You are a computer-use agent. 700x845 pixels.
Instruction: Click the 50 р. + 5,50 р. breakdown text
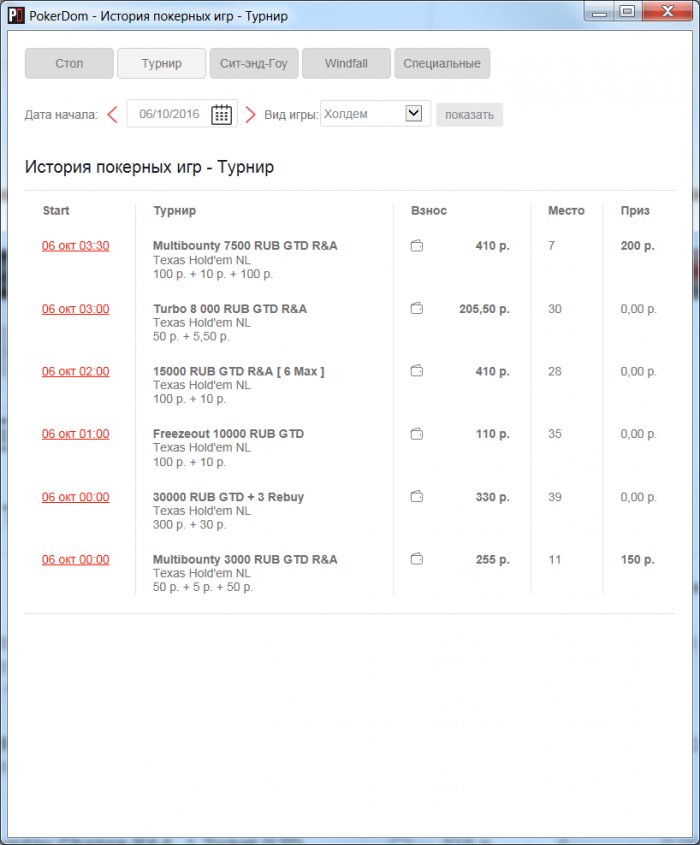tap(191, 337)
